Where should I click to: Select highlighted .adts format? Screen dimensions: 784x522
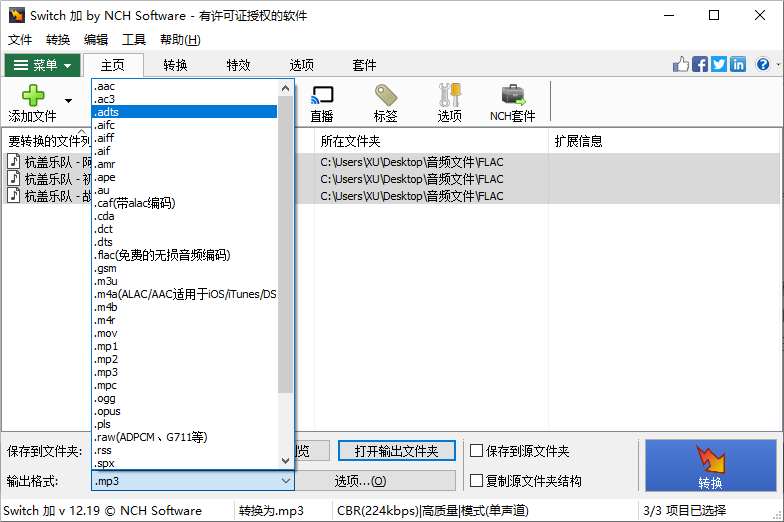click(x=184, y=112)
